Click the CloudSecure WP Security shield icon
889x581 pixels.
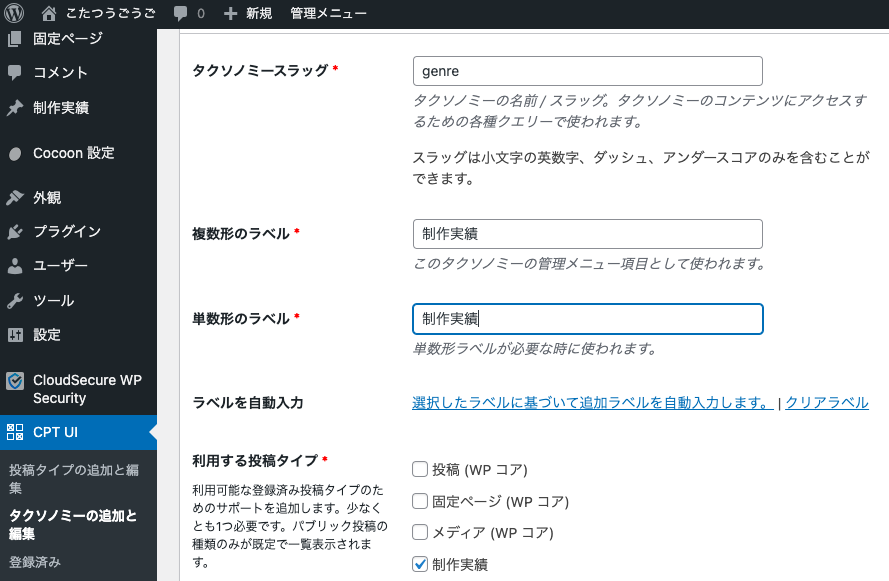tap(15, 381)
